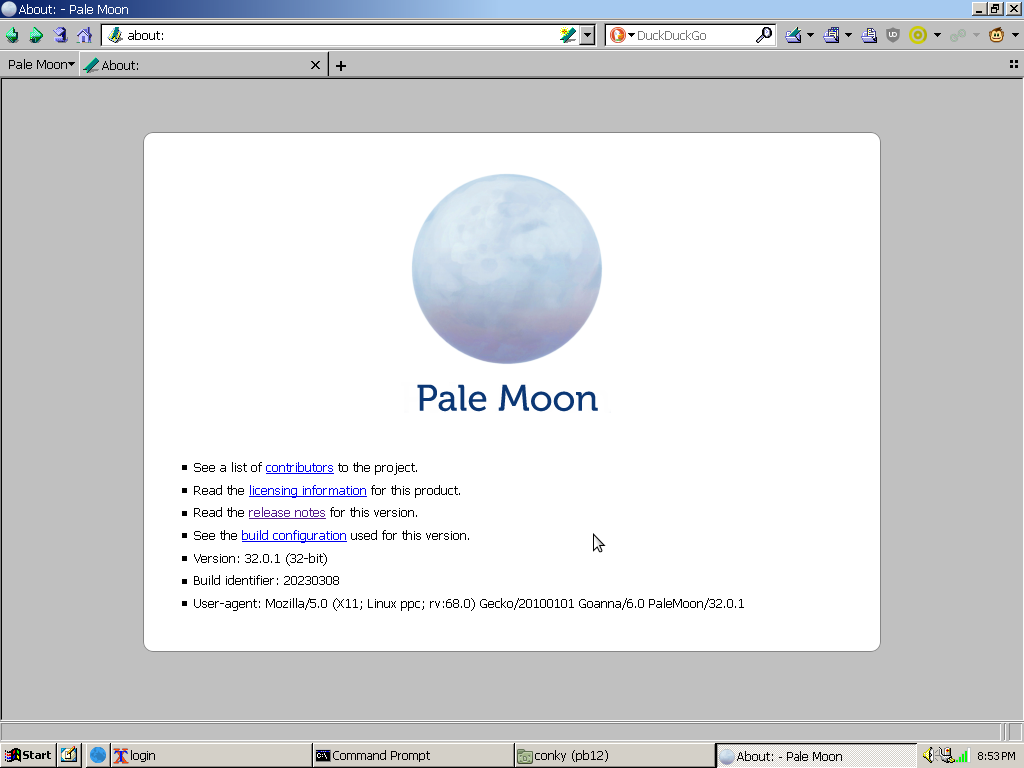Click the Greasemonkey monkey face icon
The image size is (1024, 768).
click(996, 35)
